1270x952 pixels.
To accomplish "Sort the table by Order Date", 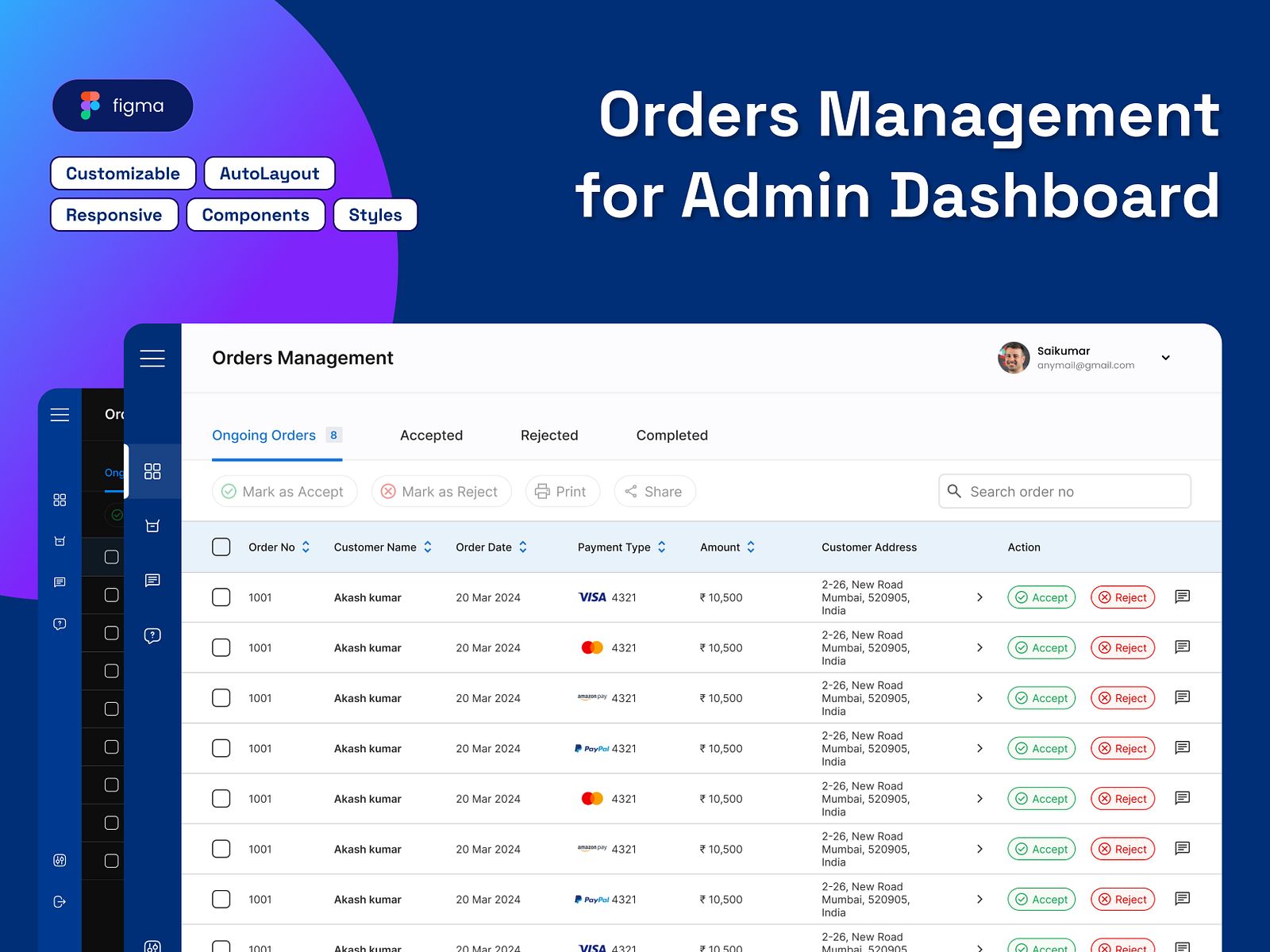I will 522,547.
